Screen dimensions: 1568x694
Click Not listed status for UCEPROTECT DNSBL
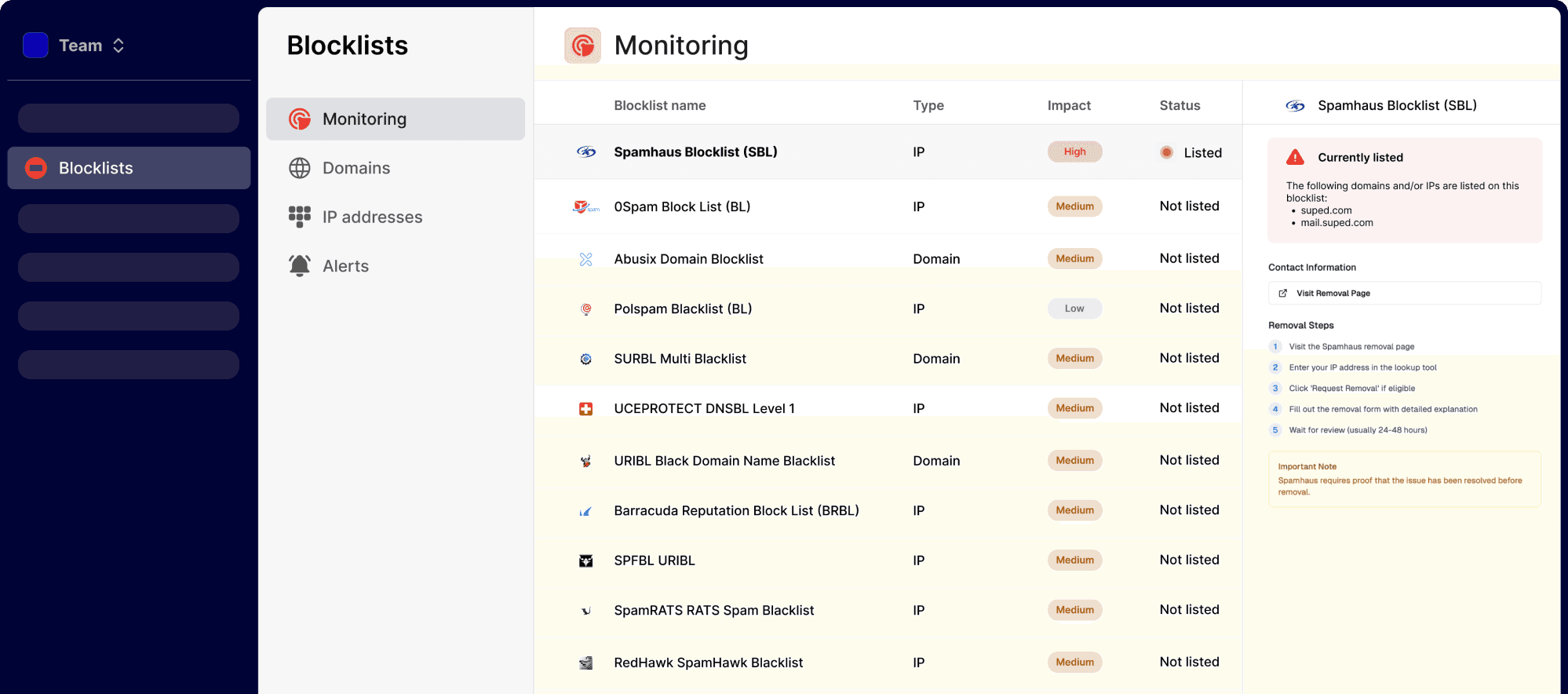[1189, 408]
